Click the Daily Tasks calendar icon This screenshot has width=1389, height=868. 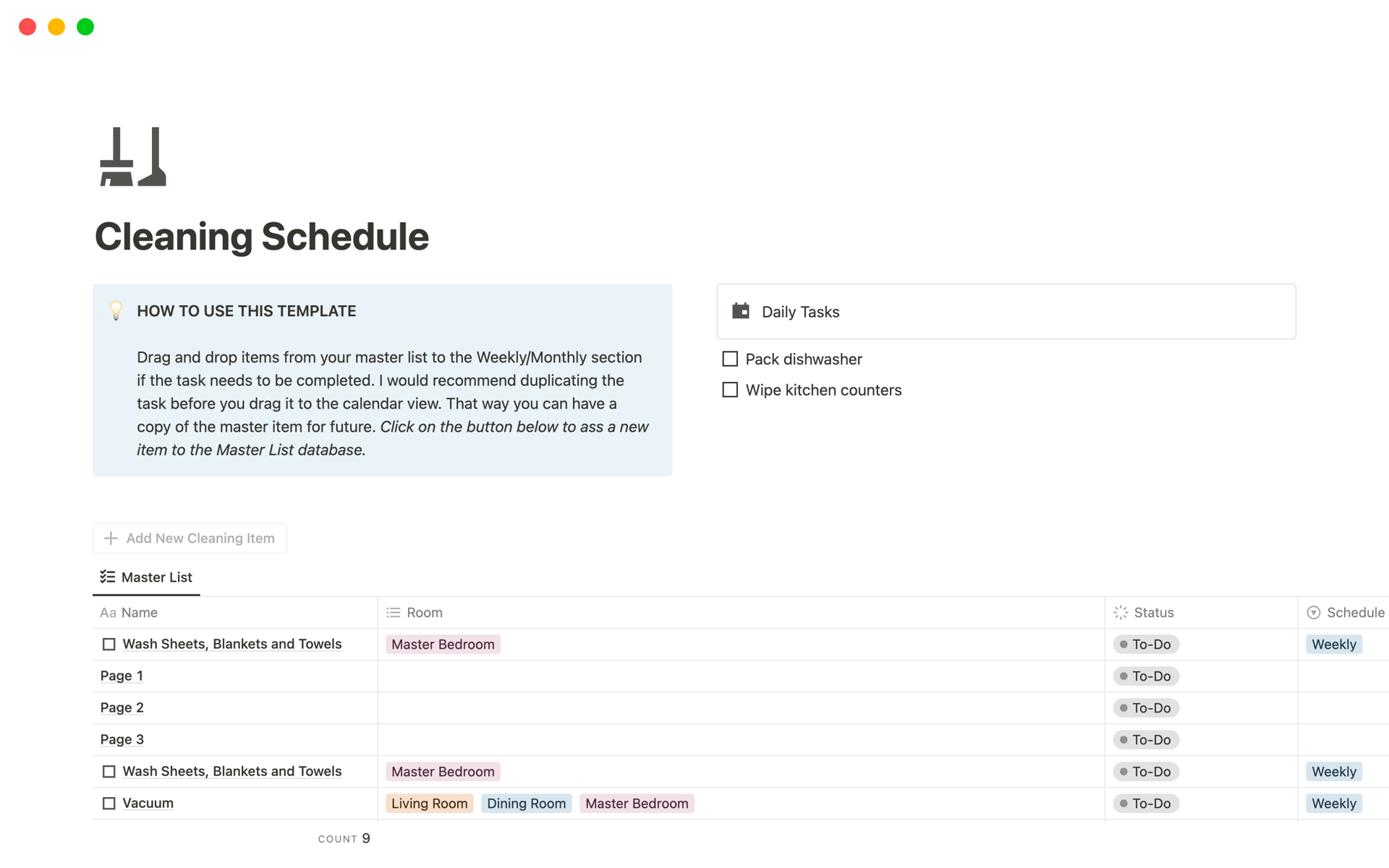[741, 311]
